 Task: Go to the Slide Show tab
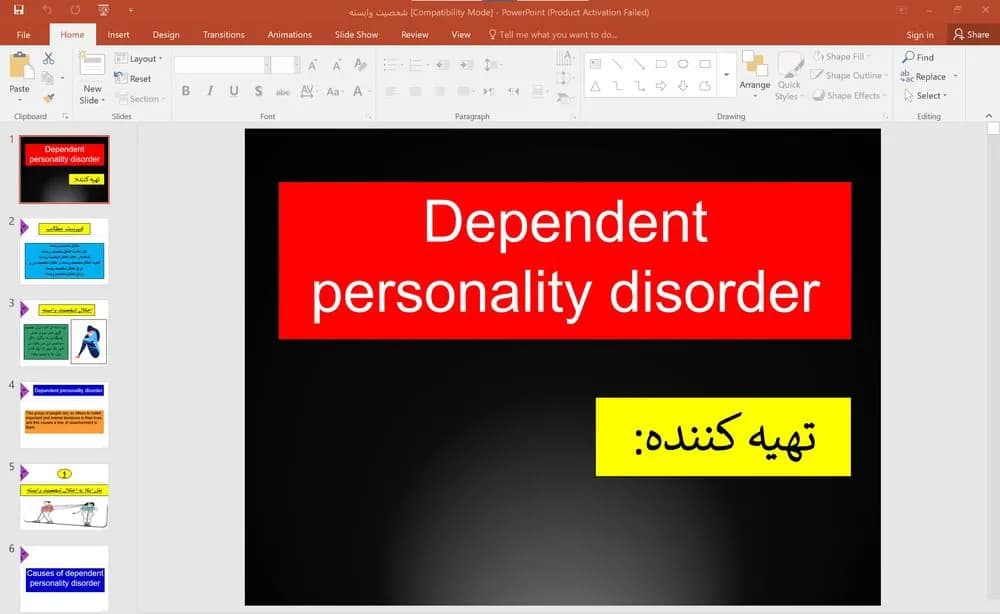[357, 34]
